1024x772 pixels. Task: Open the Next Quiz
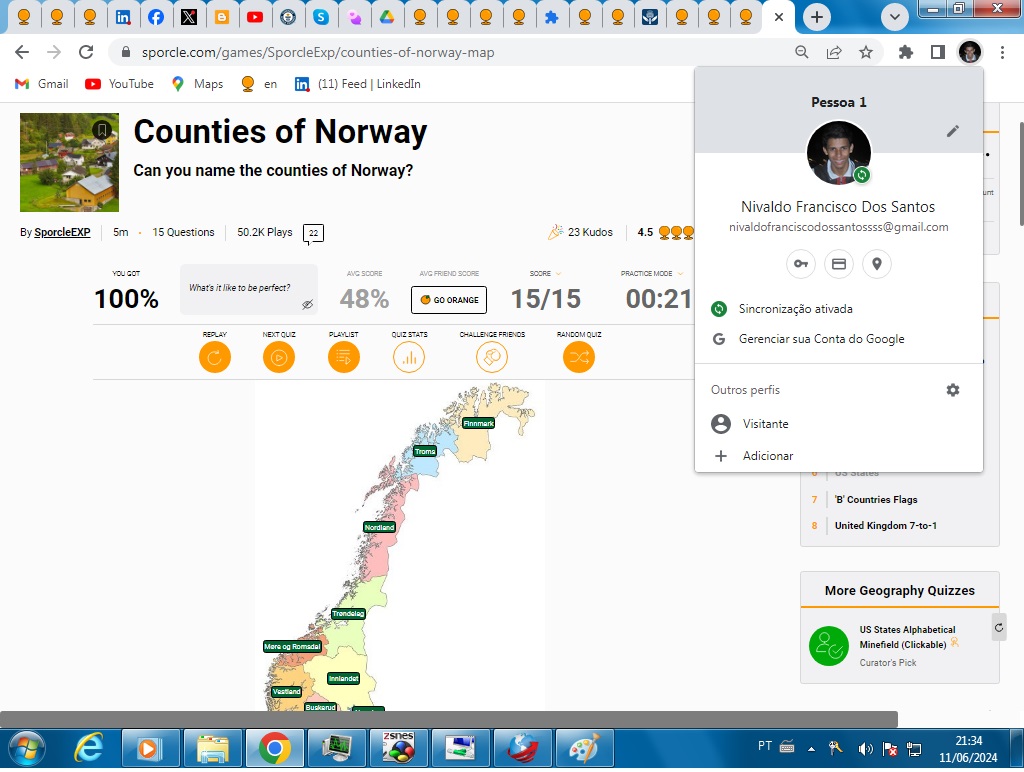pyautogui.click(x=278, y=356)
